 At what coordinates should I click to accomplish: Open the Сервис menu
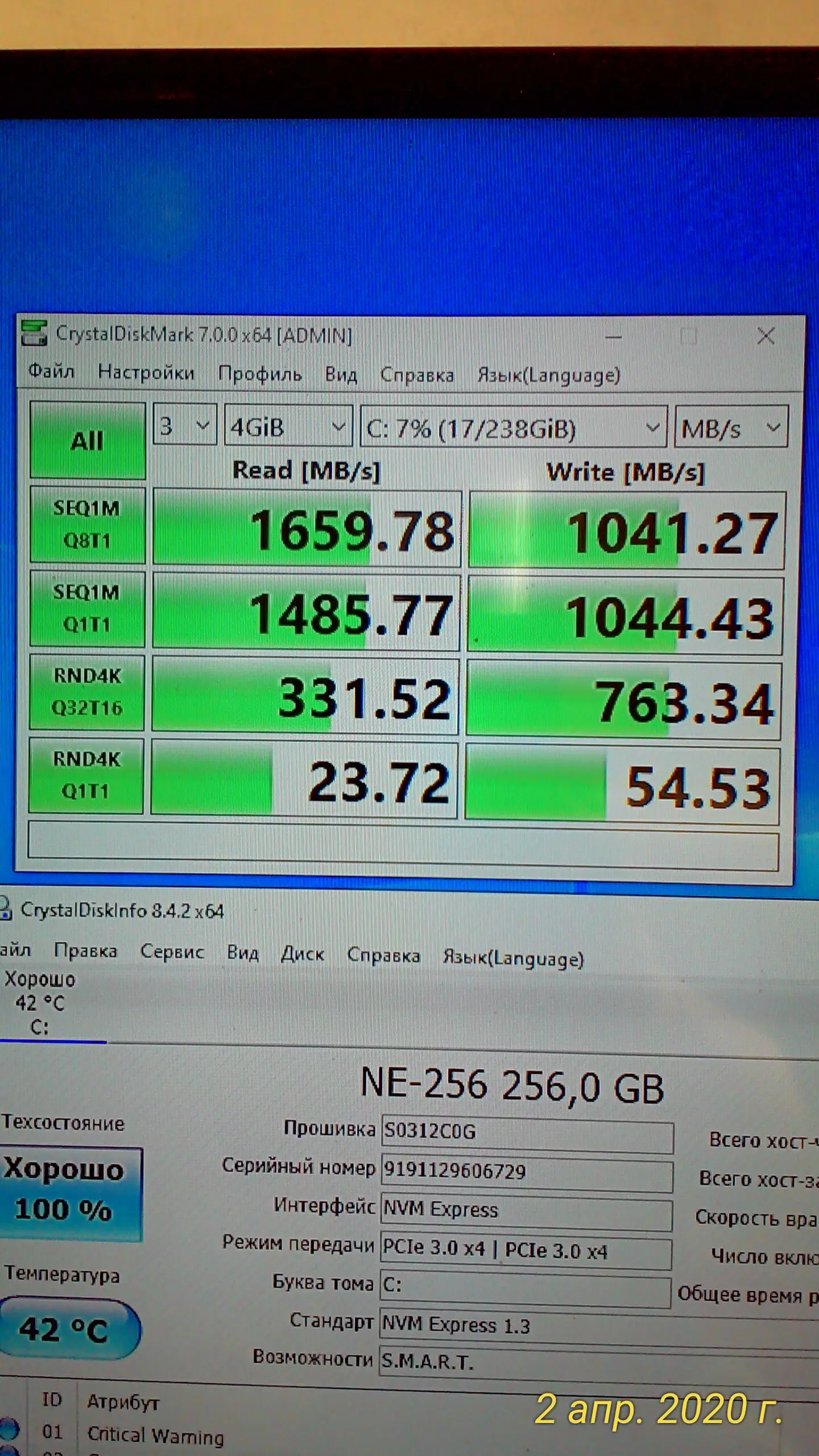[x=172, y=952]
